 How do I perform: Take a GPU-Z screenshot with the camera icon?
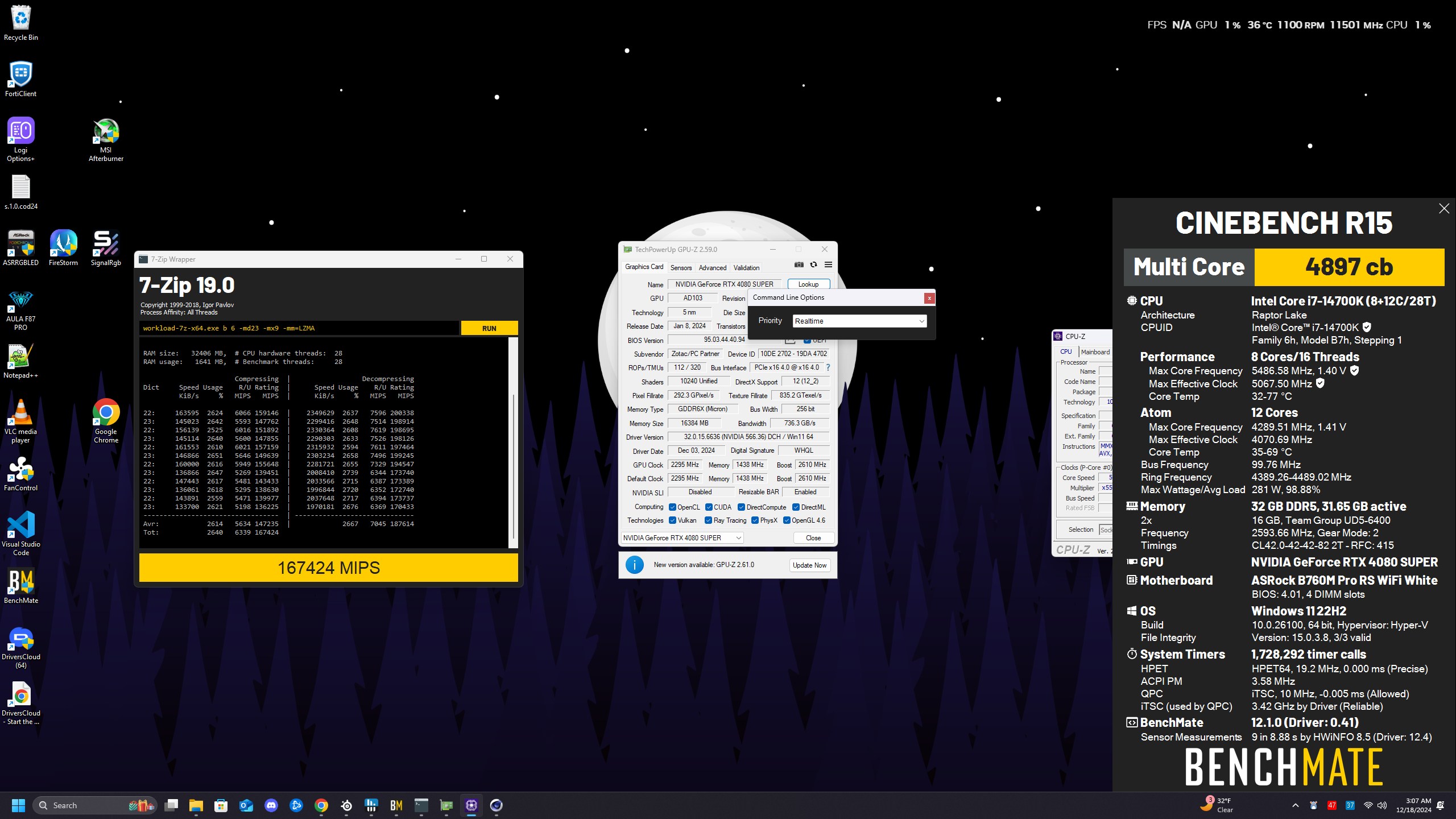point(799,264)
